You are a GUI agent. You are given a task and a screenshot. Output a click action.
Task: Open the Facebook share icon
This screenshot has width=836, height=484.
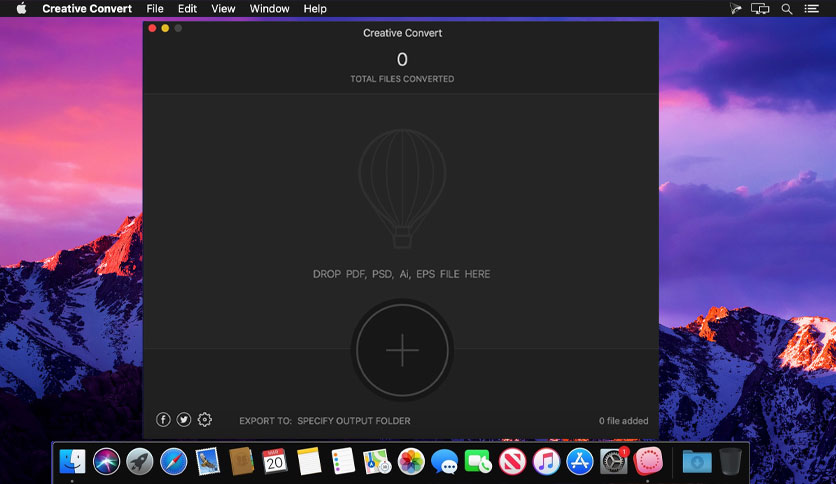163,420
